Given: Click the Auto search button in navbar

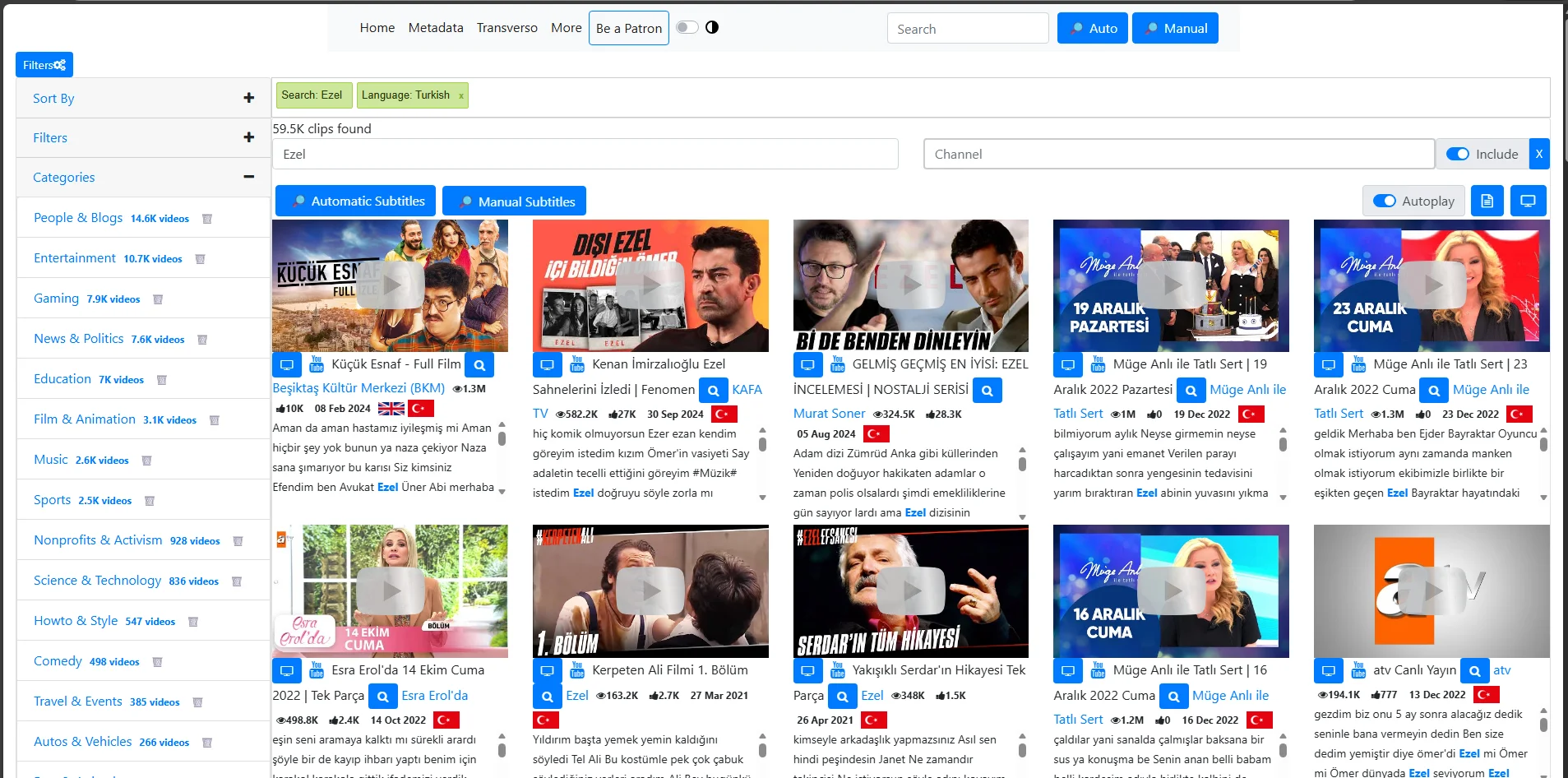Looking at the screenshot, I should pos(1093,28).
